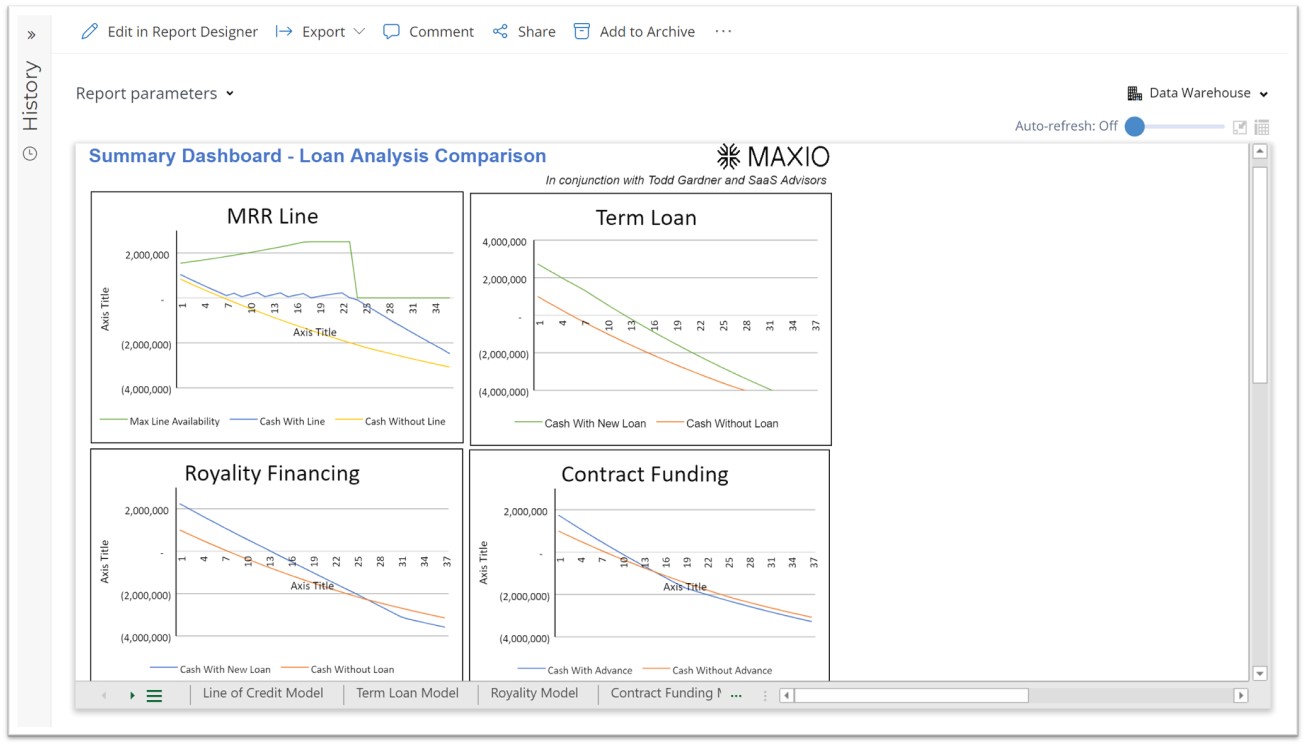Open the all sheets list hamburger icon
Screen dimensions: 1306x746
click(154, 696)
